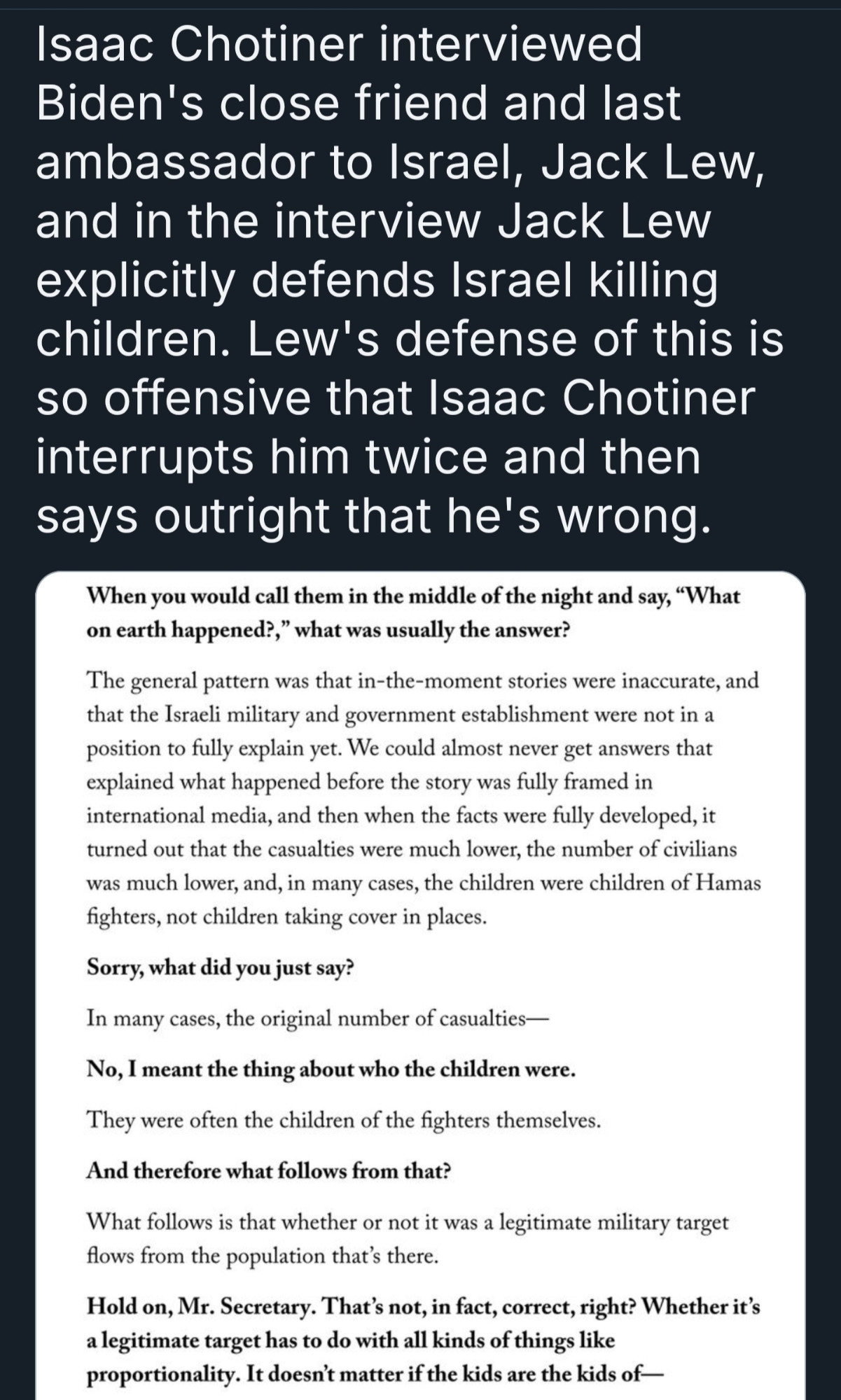841x1400 pixels.
Task: Click the question "Sorry, what did you just say?"
Action: [221, 967]
